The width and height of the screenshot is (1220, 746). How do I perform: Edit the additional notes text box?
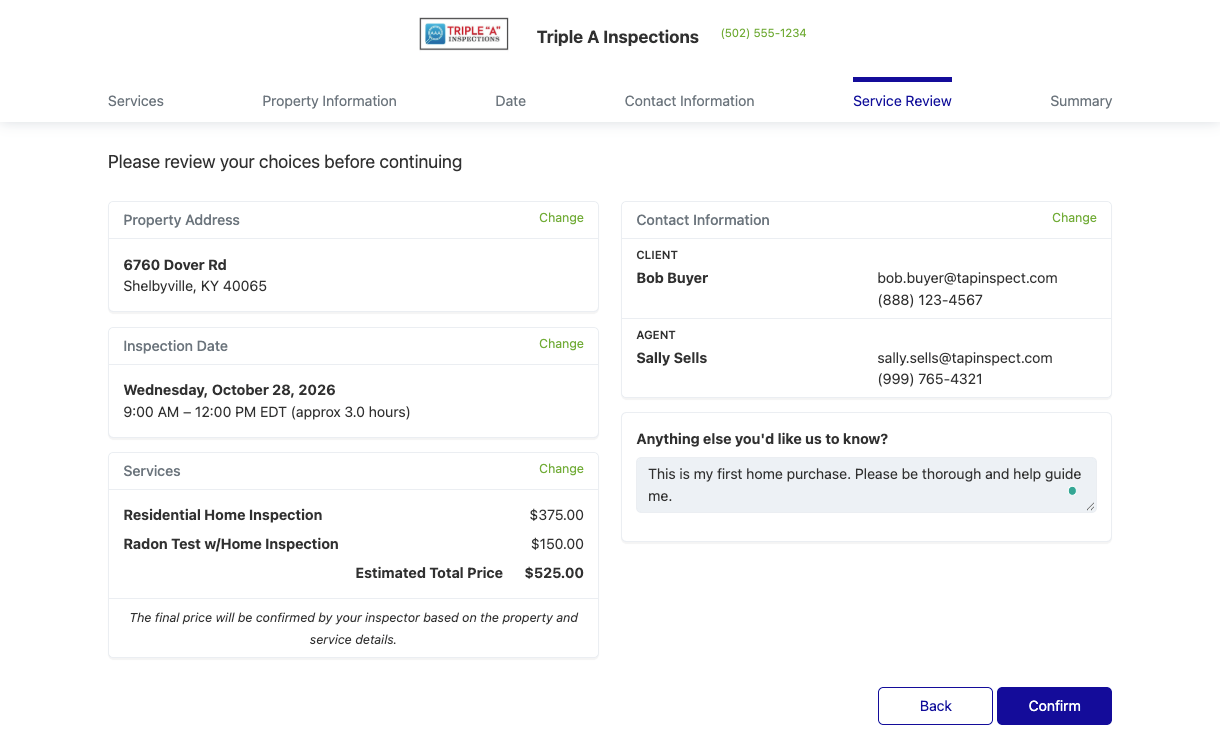click(866, 485)
